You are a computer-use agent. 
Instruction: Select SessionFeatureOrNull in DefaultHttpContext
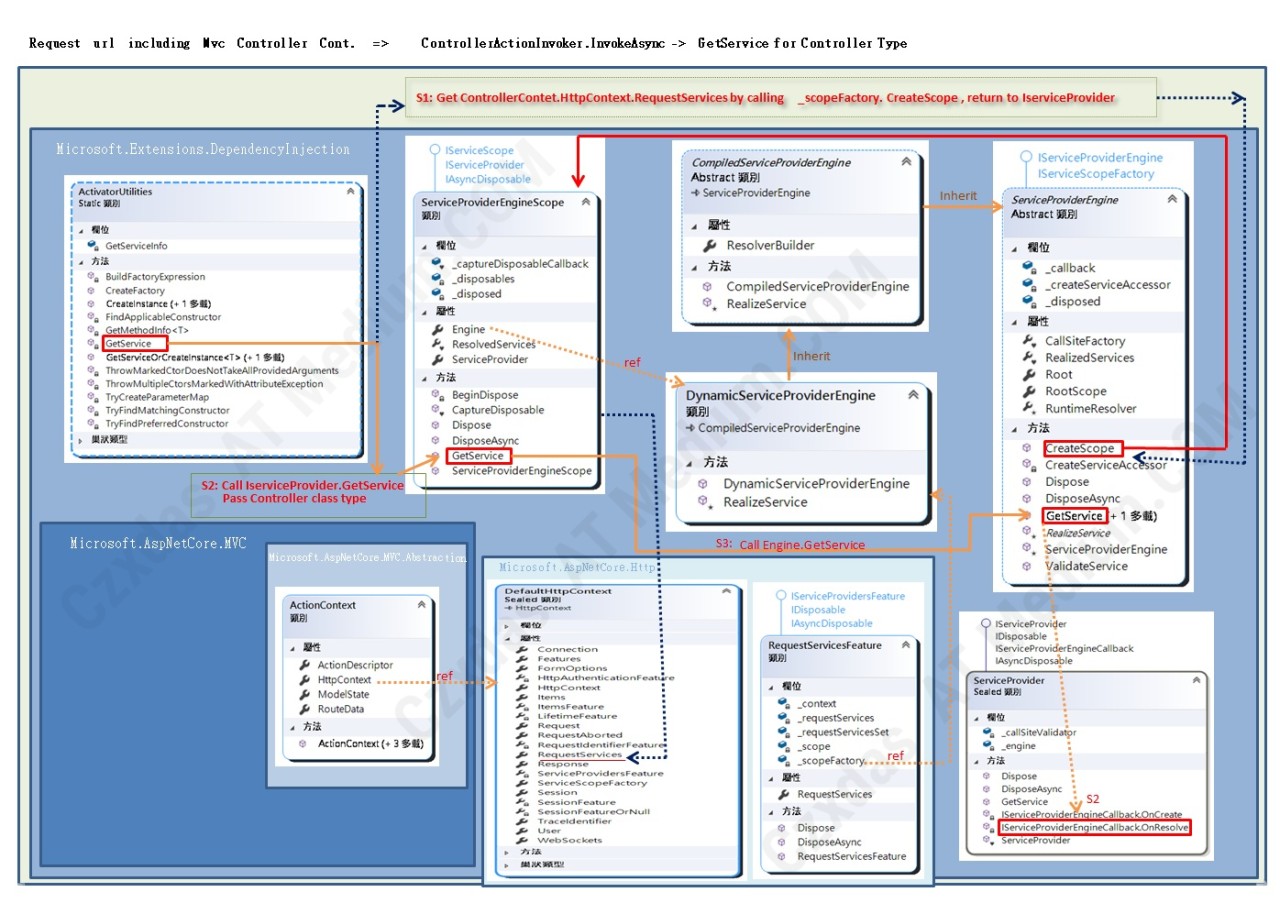pos(594,812)
